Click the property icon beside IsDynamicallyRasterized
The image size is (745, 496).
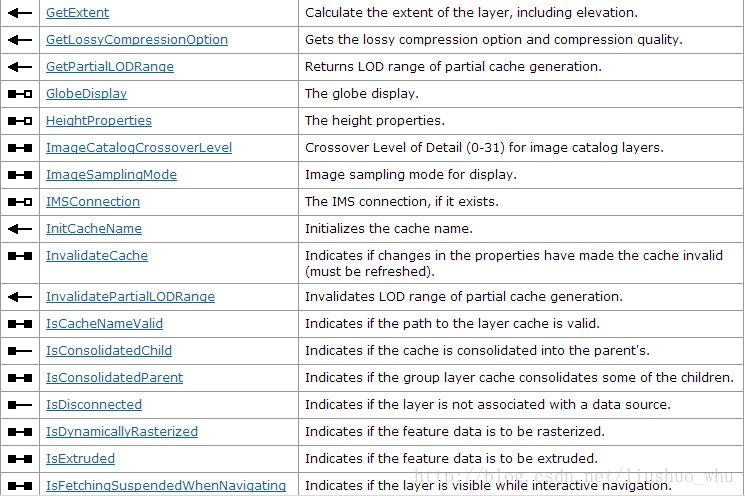20,432
